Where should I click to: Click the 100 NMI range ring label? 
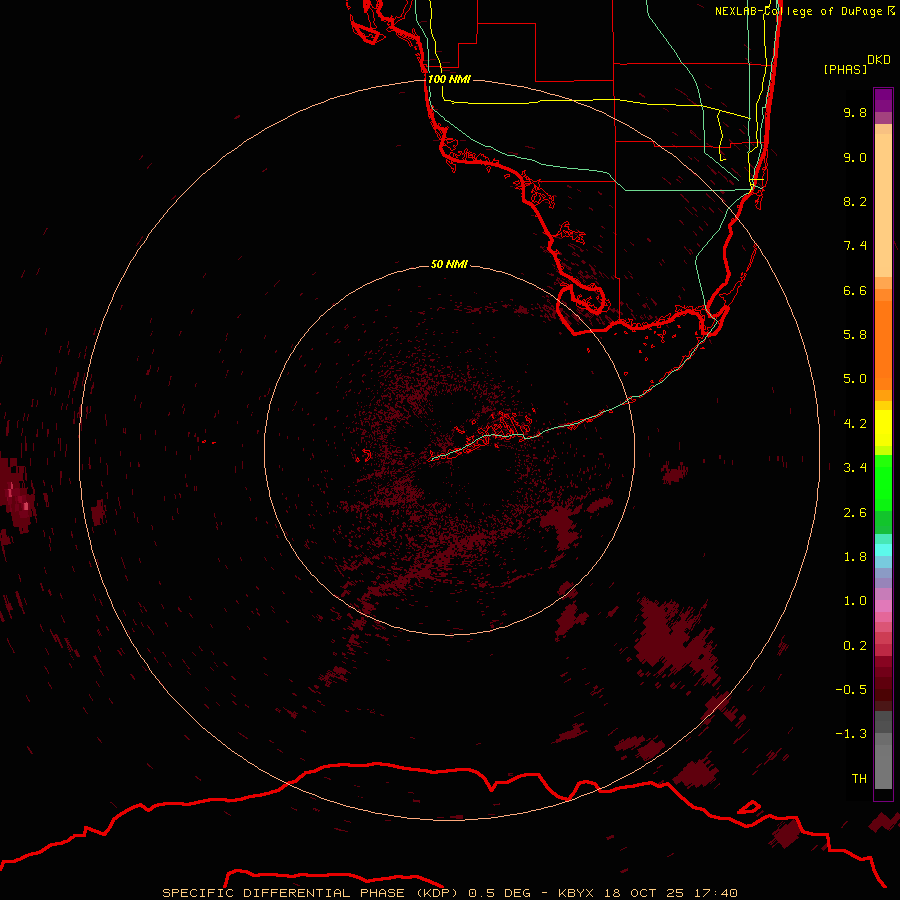[x=449, y=79]
